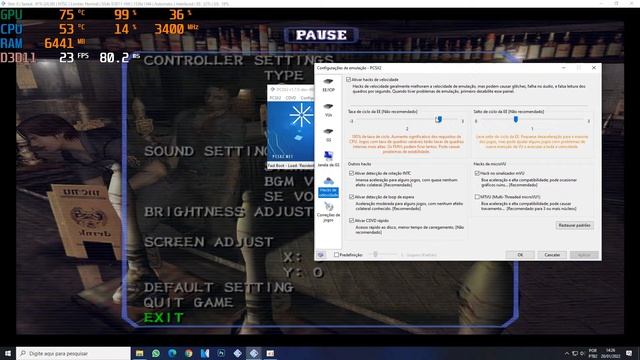Viewport: 640px width, 360px height.
Task: Open WhatsApp from the taskbar
Action: click(156, 353)
